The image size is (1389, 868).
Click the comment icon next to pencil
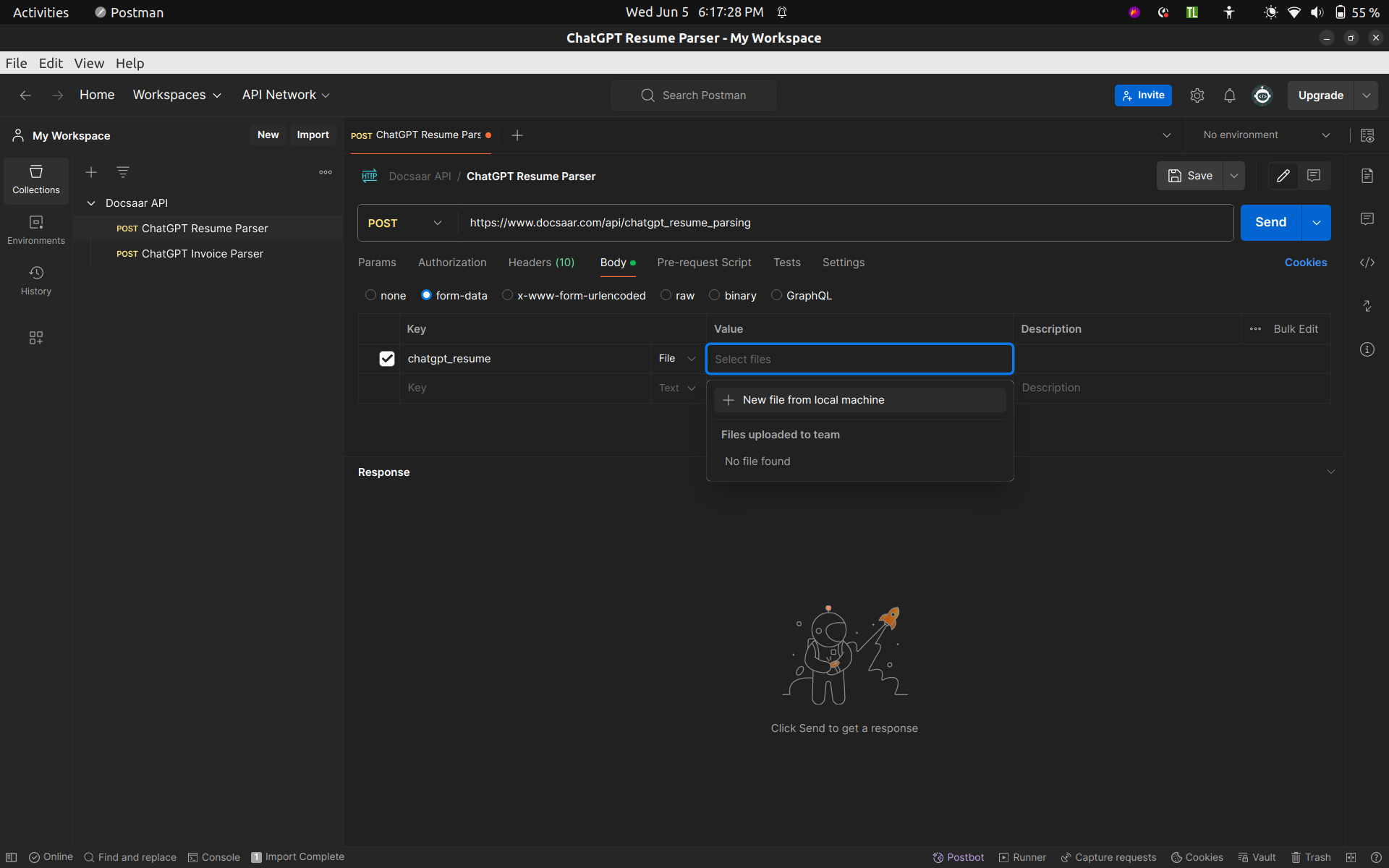coord(1314,176)
